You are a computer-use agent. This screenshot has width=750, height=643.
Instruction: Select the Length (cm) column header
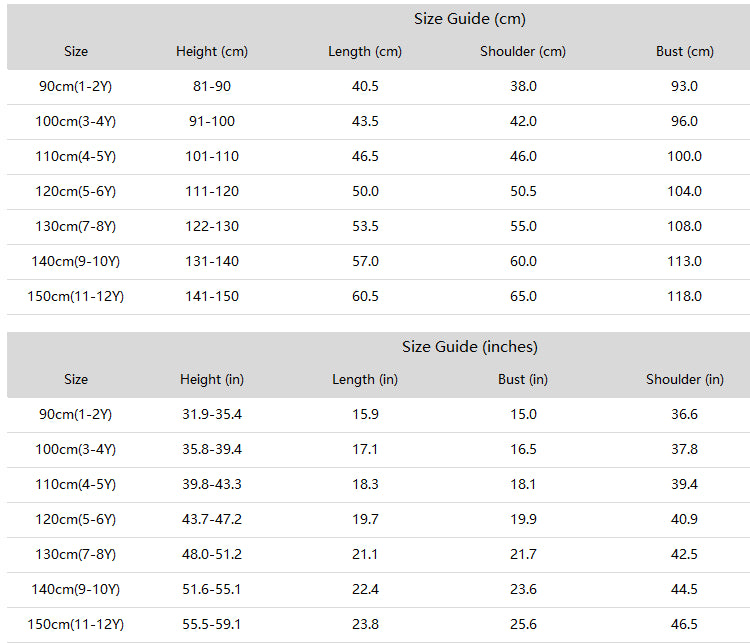point(365,51)
